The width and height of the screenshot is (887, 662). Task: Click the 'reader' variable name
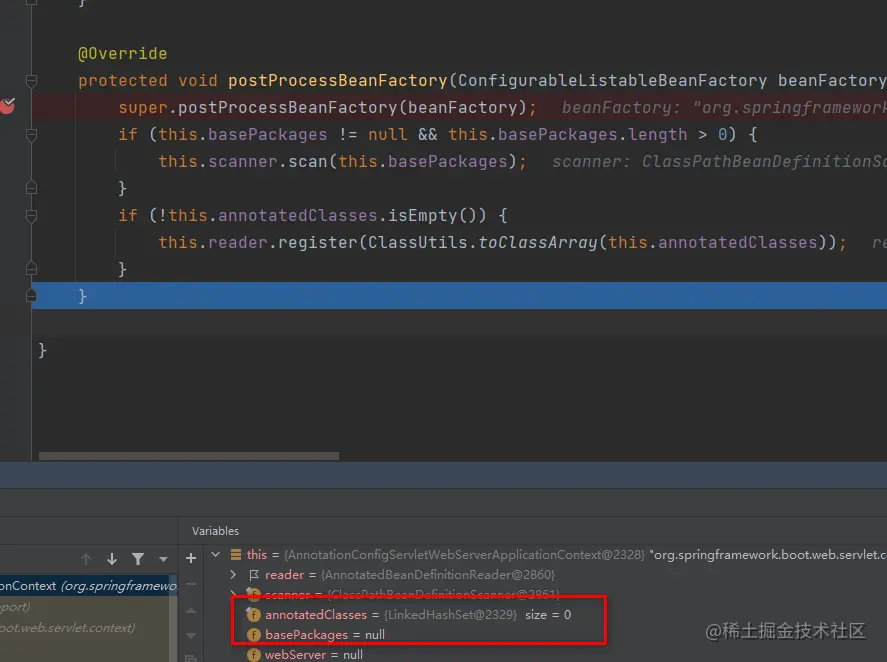point(285,574)
